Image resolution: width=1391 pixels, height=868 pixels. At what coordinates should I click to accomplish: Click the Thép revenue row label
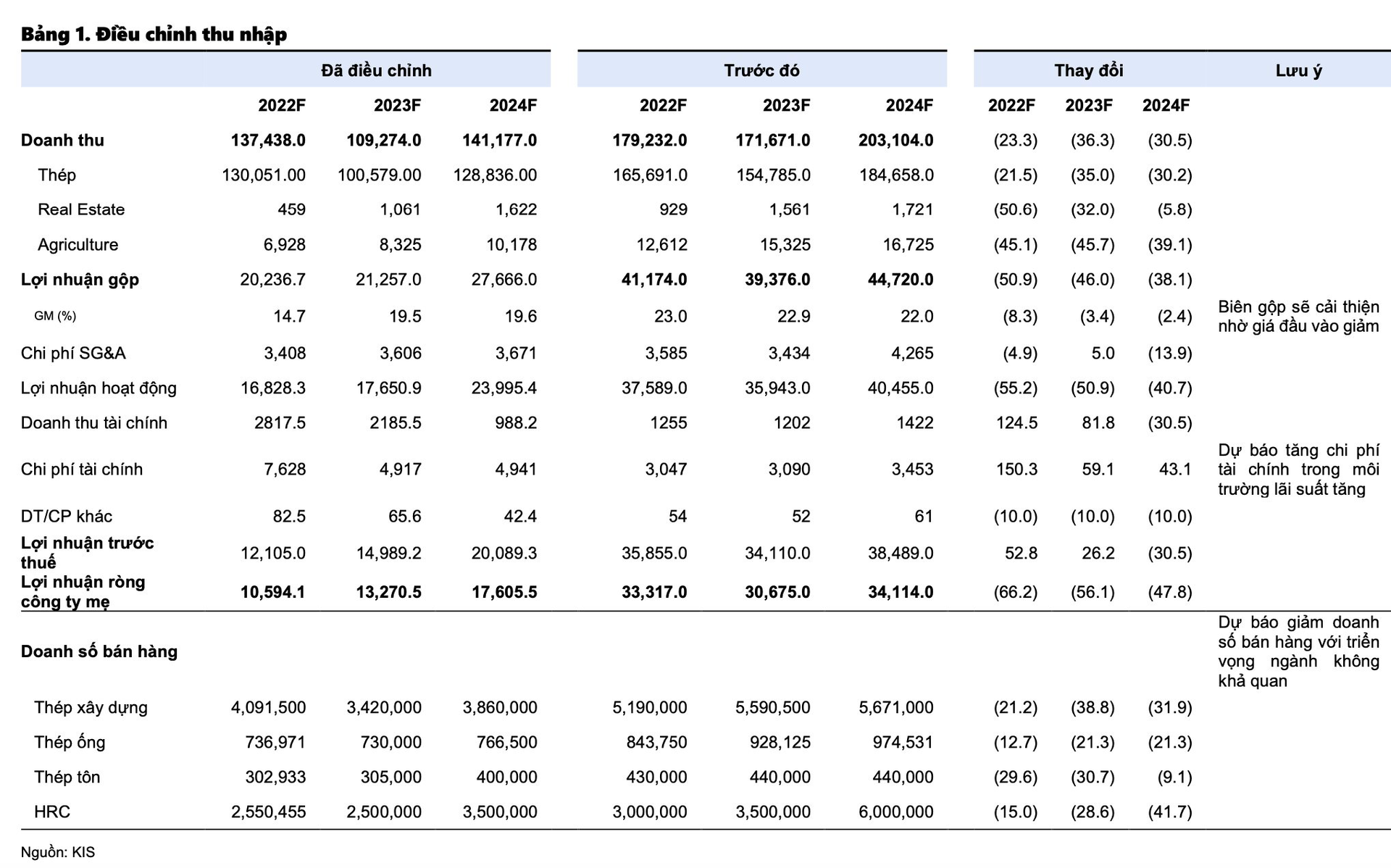(x=57, y=175)
